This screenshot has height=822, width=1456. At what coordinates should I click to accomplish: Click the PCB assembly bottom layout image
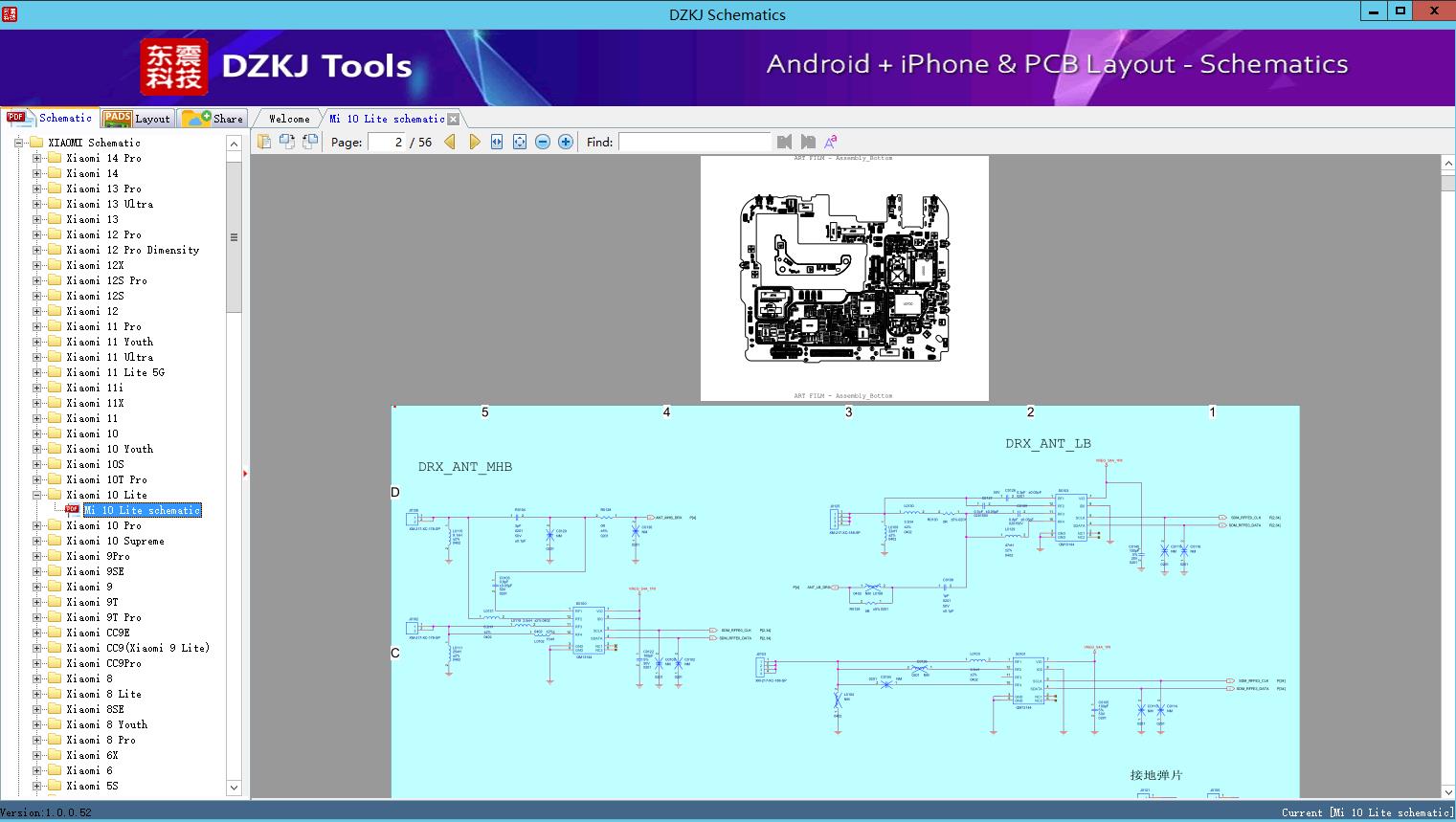click(844, 278)
